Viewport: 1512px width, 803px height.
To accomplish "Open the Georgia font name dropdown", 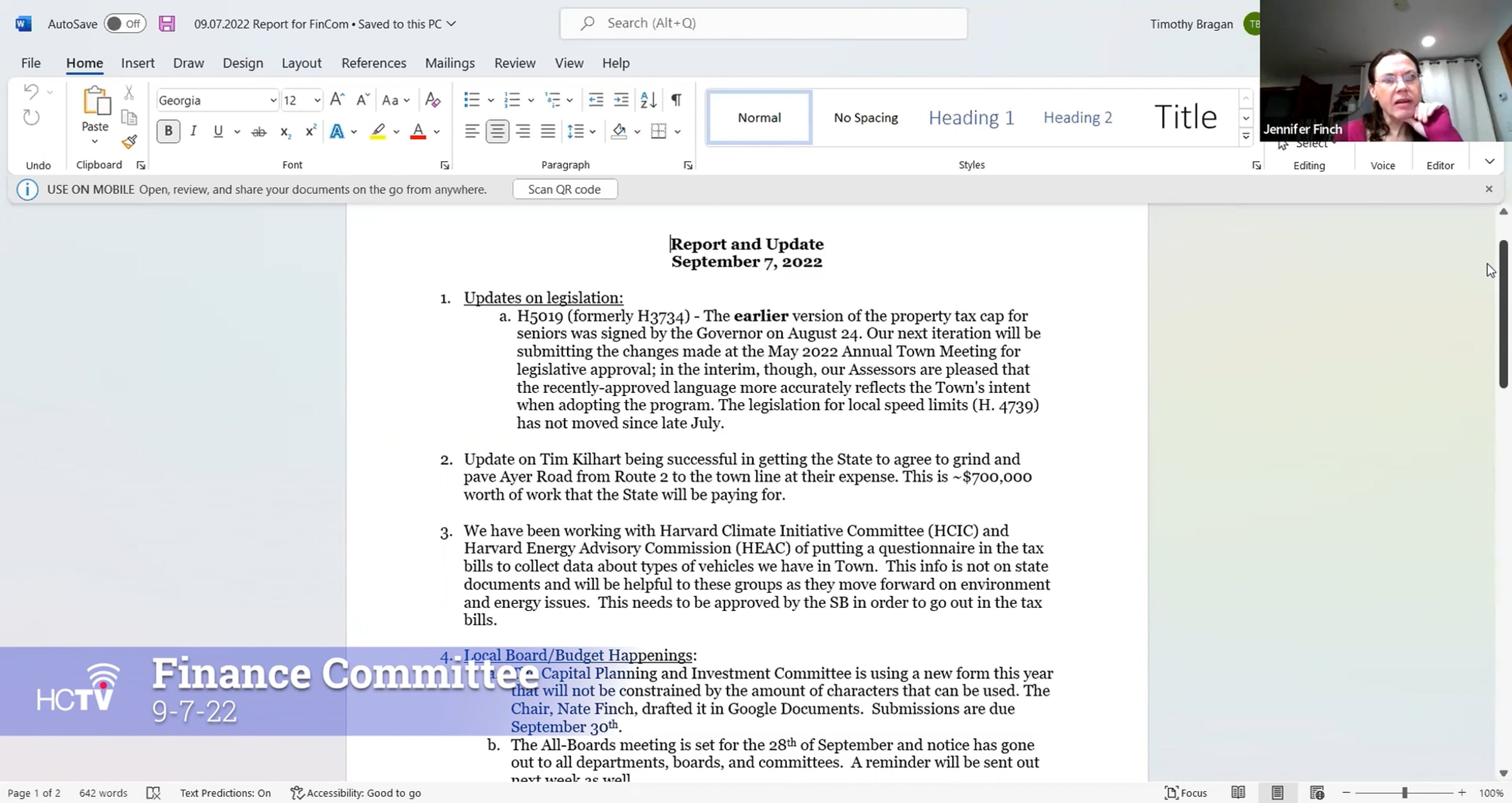I will pyautogui.click(x=273, y=100).
